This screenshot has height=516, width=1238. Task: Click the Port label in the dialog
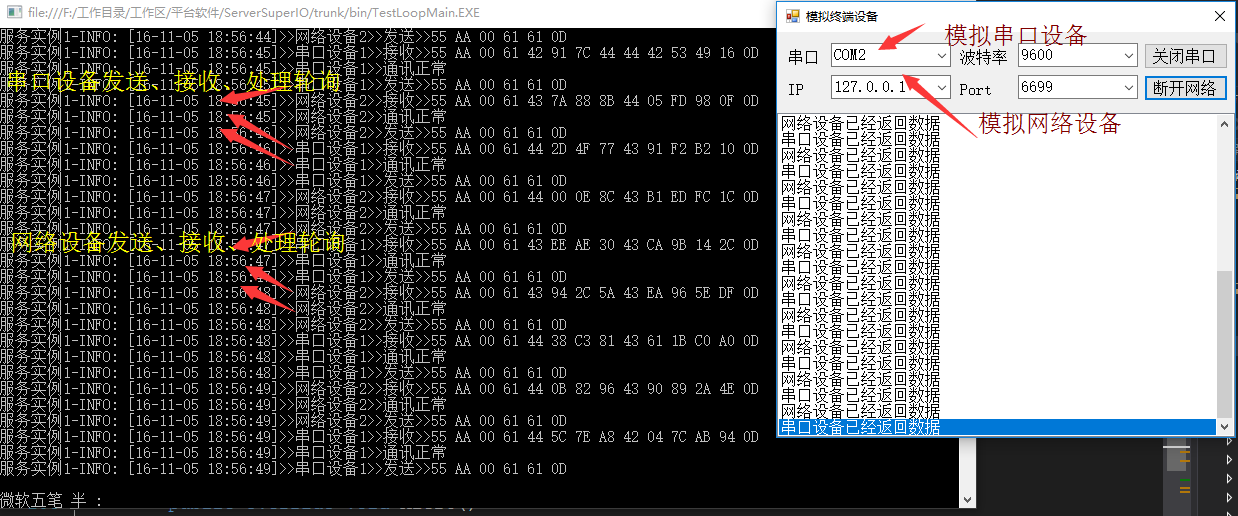pyautogui.click(x=975, y=89)
